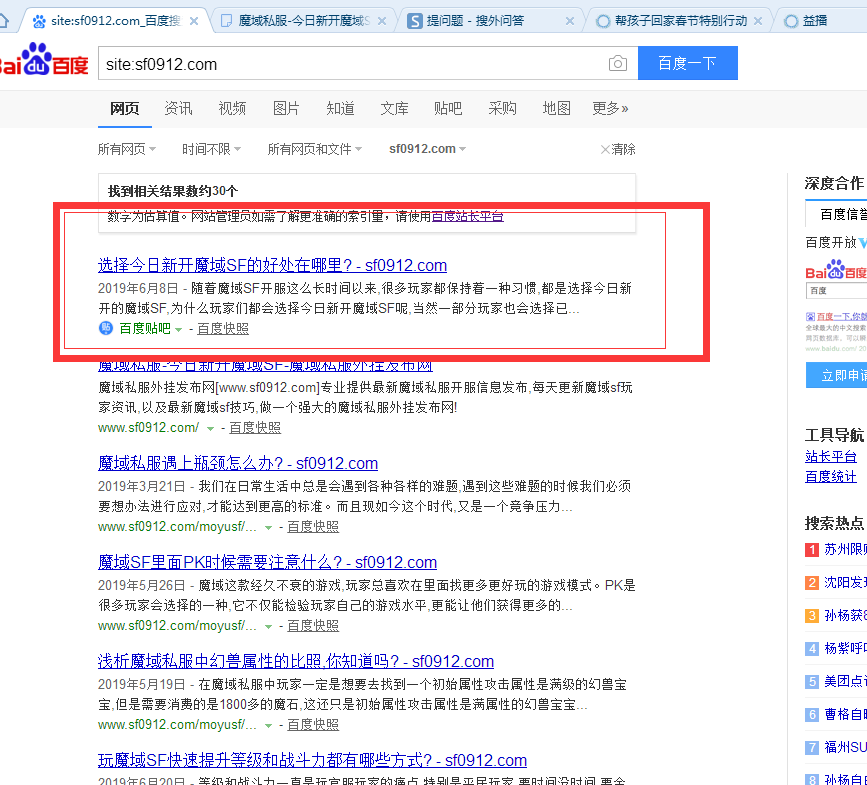
Task: Expand the arrow under the 2019年5月19日 result
Action: (x=268, y=725)
